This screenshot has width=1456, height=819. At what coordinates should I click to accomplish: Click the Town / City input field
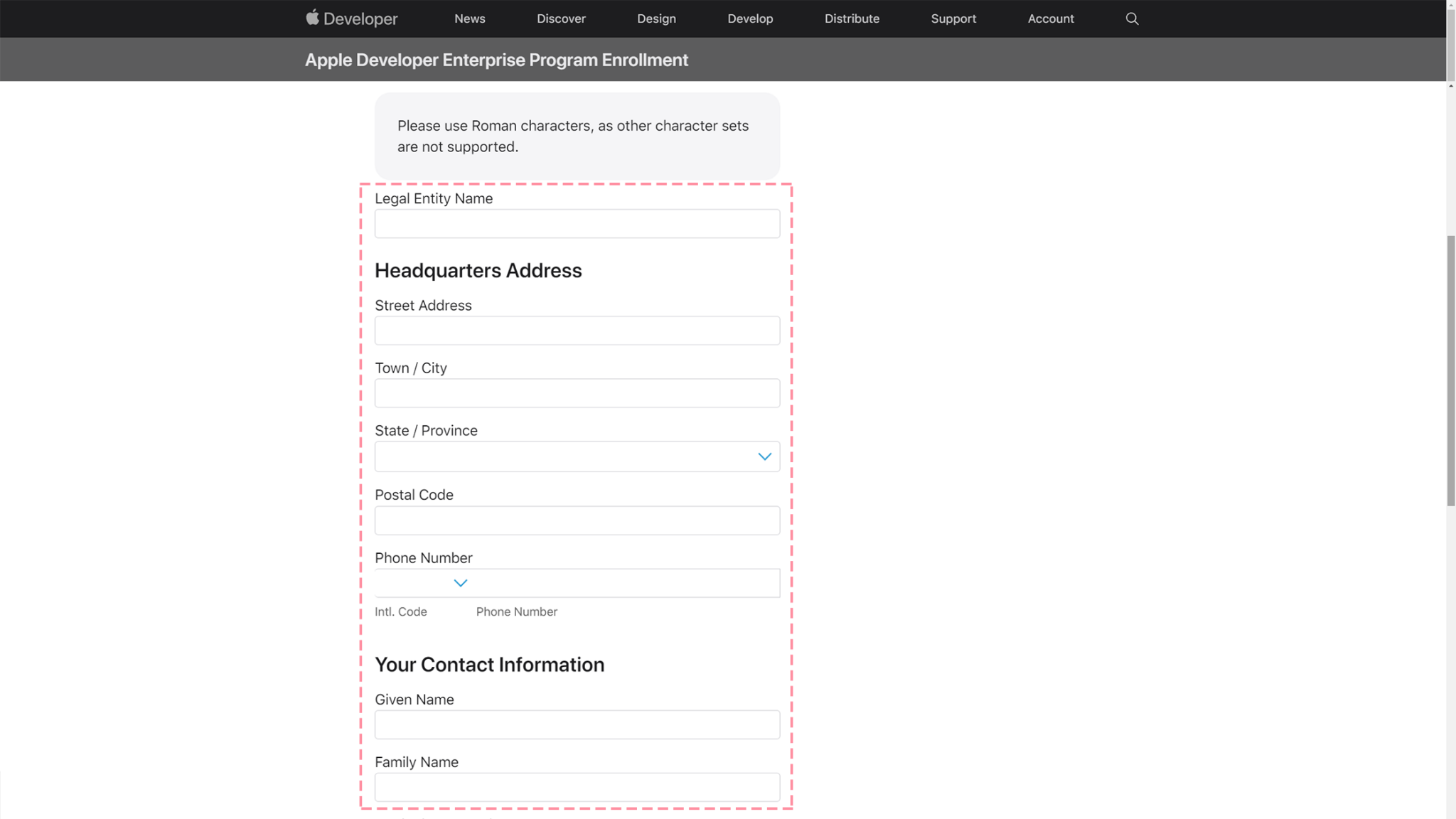coord(577,392)
